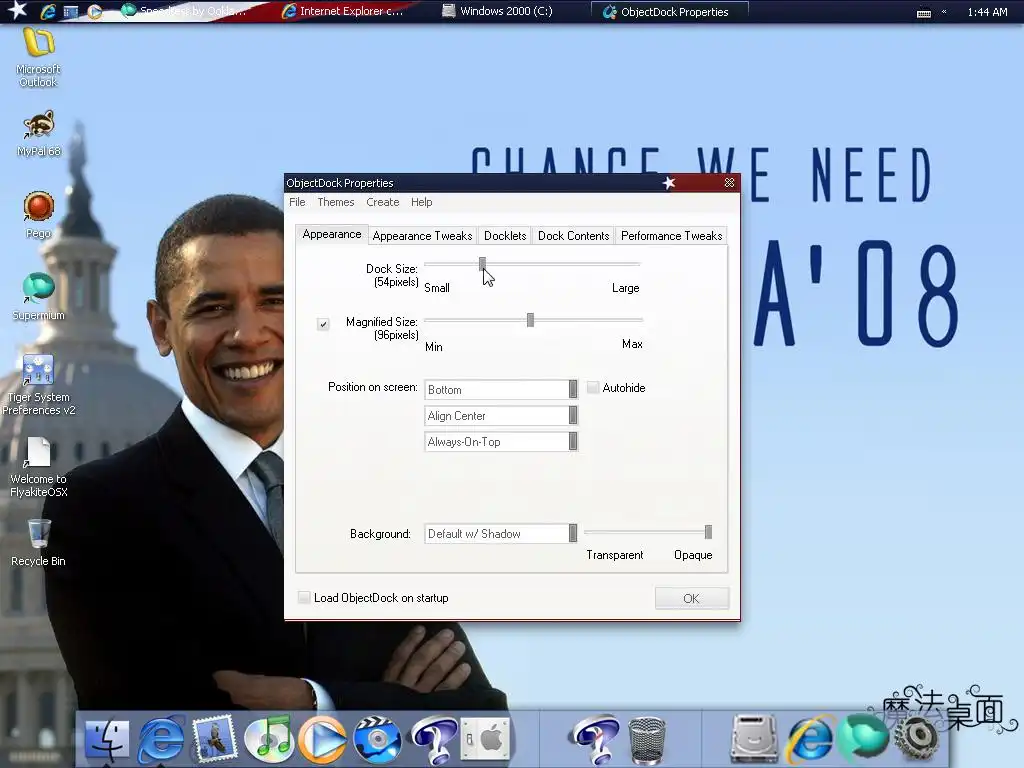Select Microsoft Outlook desktop icon
The width and height of the screenshot is (1024, 768).
pos(38,57)
